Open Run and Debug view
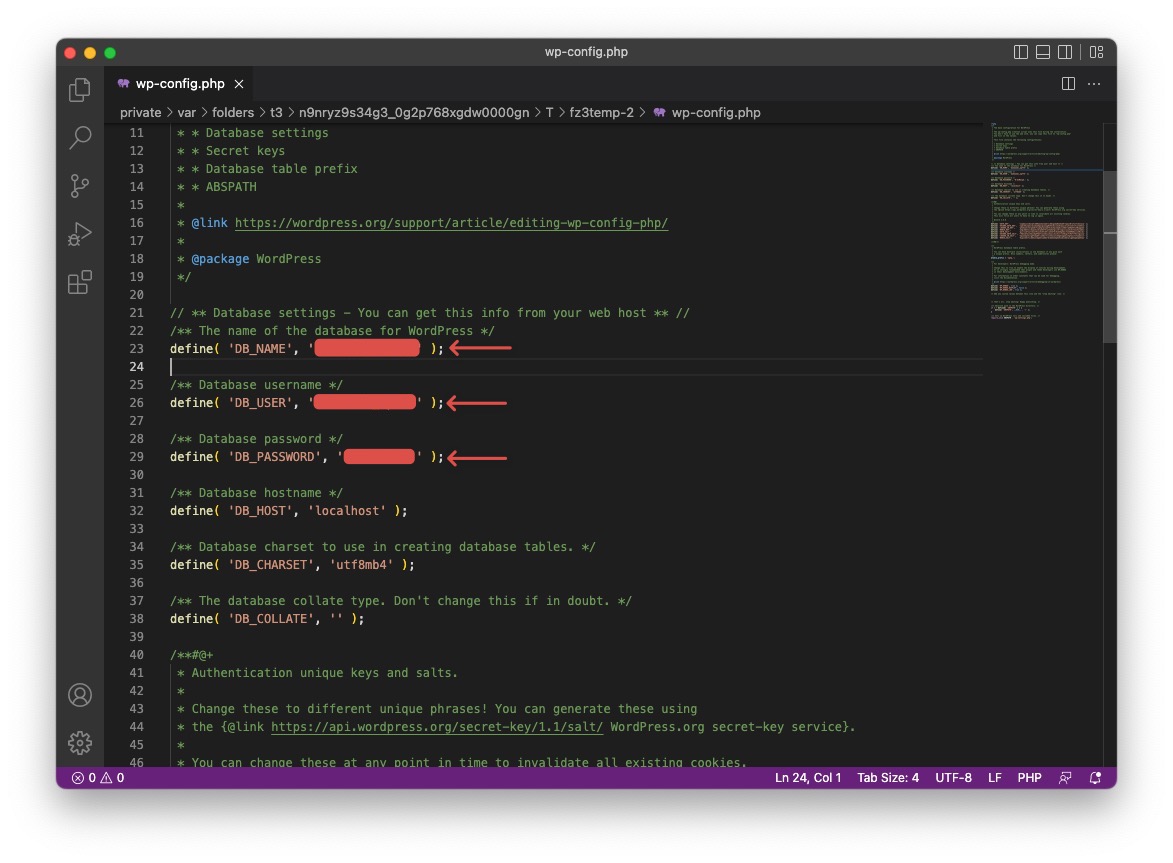The height and width of the screenshot is (863, 1173). (x=80, y=234)
